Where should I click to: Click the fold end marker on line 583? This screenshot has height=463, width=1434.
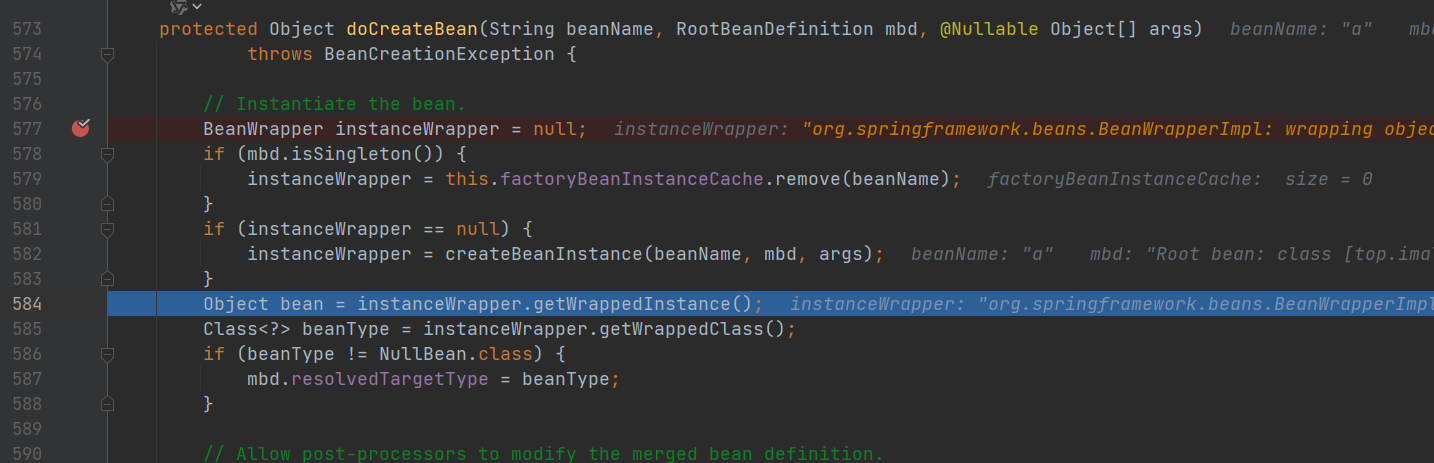(108, 279)
